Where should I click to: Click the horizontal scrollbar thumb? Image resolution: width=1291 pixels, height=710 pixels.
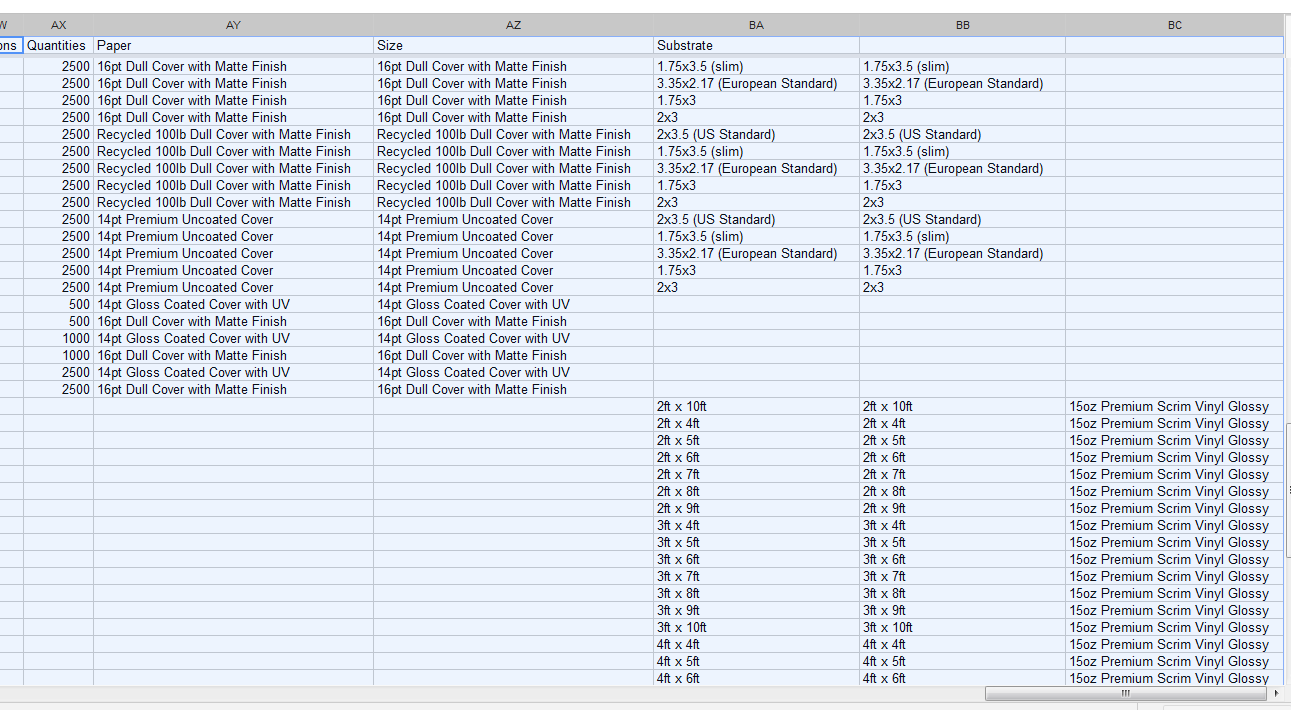pyautogui.click(x=1125, y=693)
